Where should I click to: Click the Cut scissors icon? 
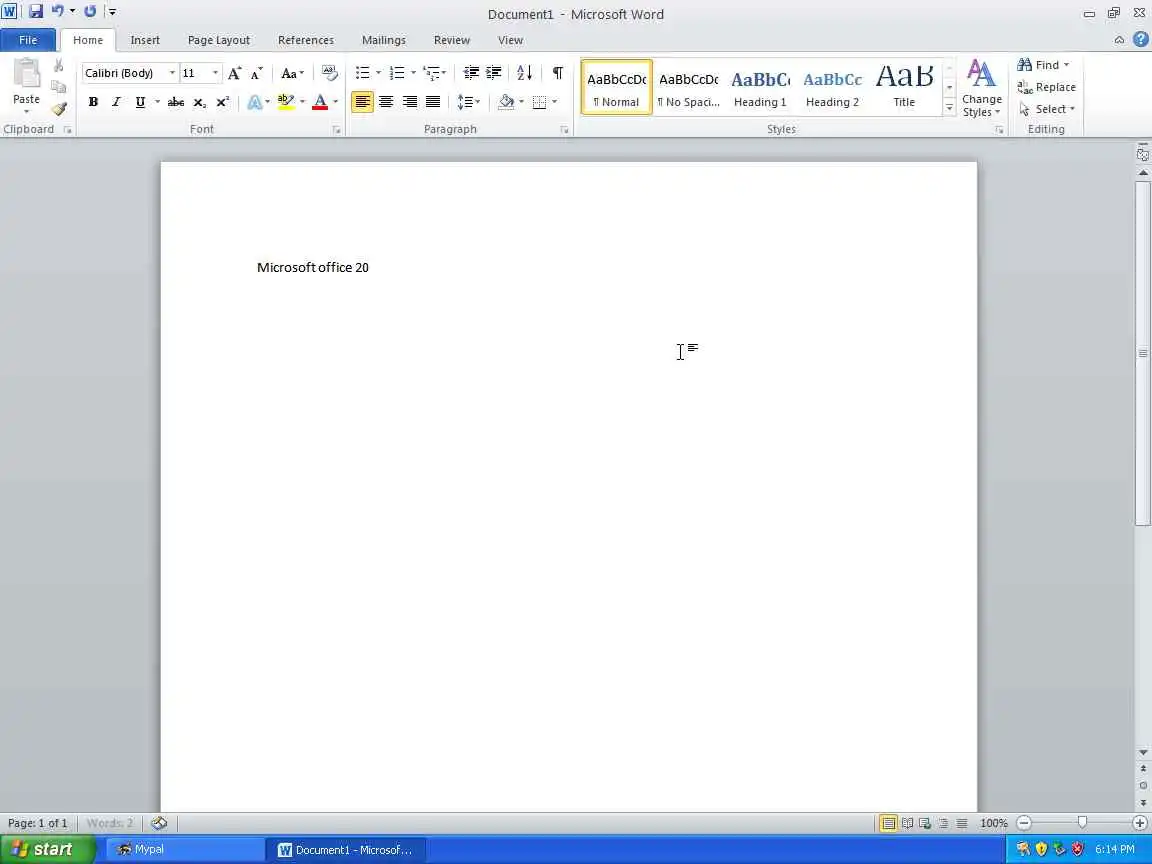(59, 65)
